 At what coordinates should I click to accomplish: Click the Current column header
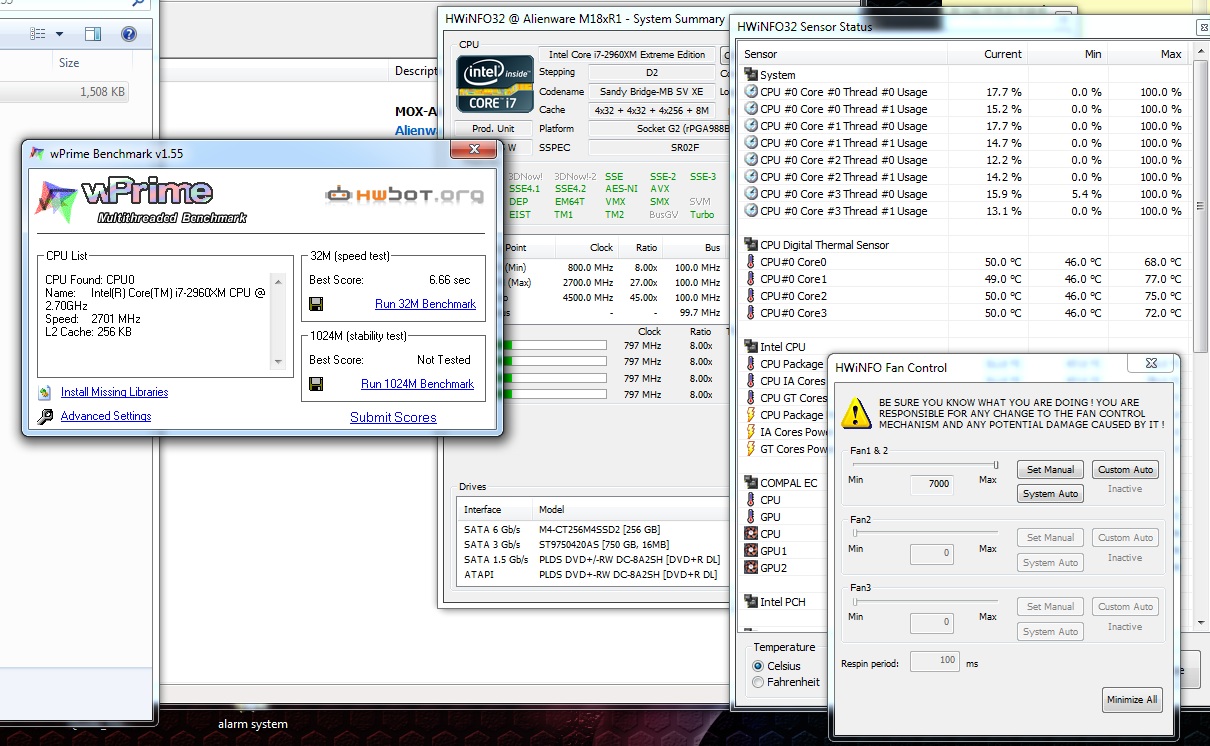[x=988, y=54]
